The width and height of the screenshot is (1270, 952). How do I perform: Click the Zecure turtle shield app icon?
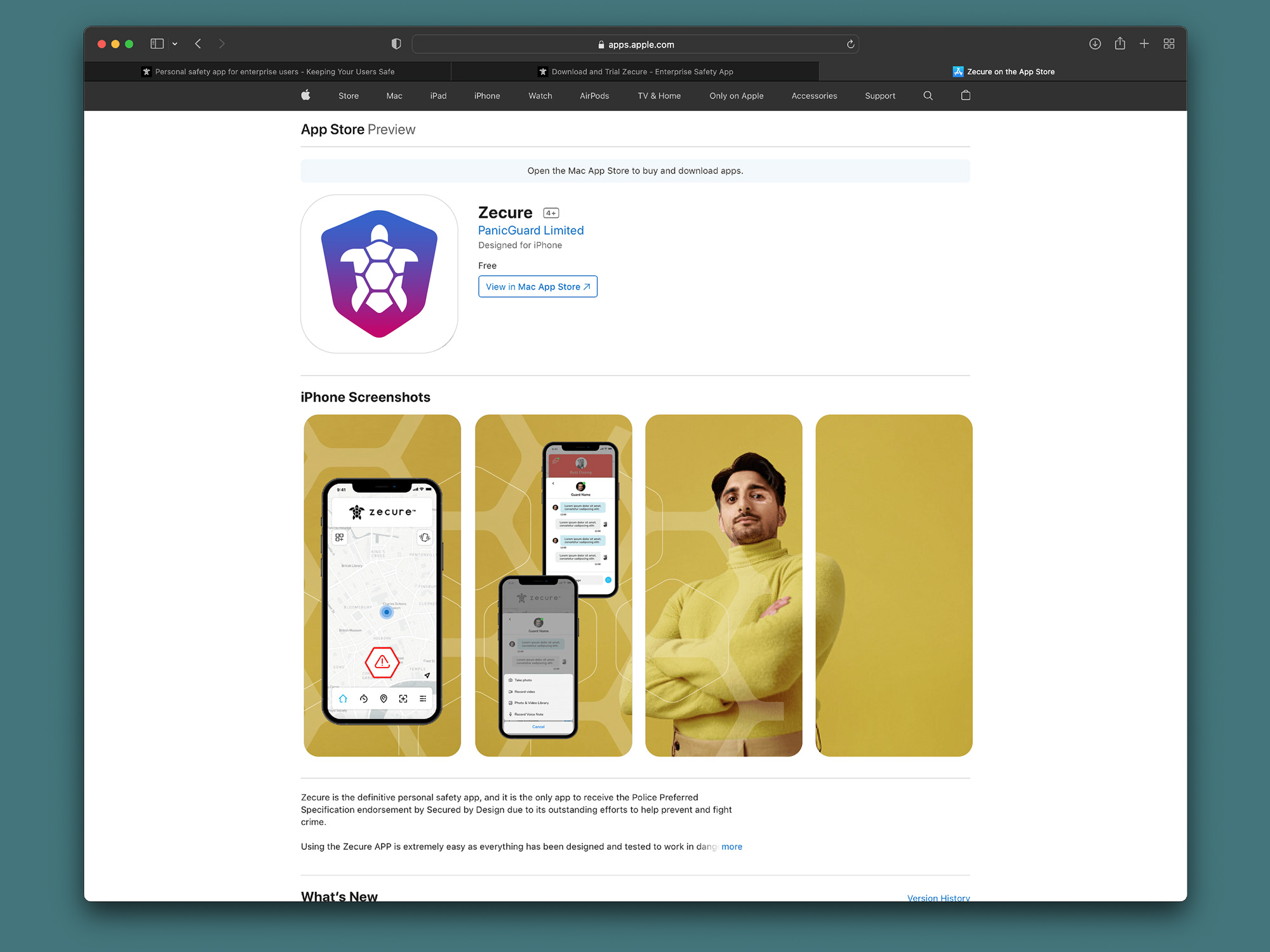click(x=379, y=274)
